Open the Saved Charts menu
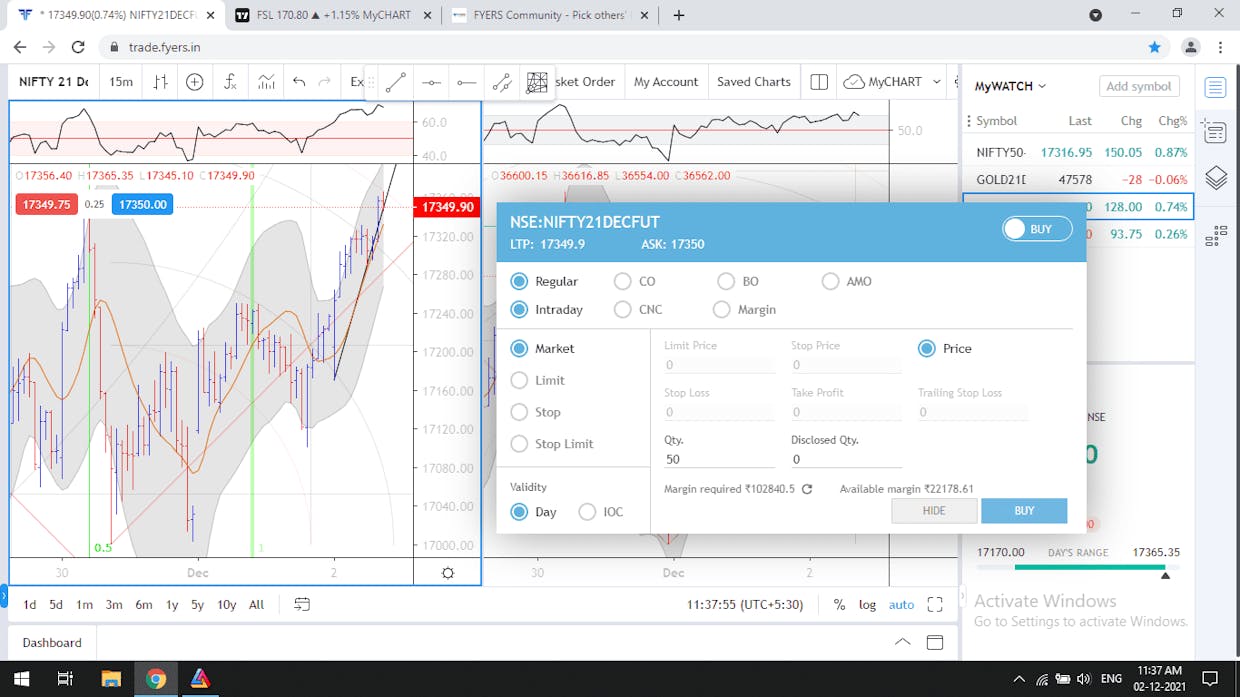Viewport: 1240px width, 697px height. click(754, 82)
